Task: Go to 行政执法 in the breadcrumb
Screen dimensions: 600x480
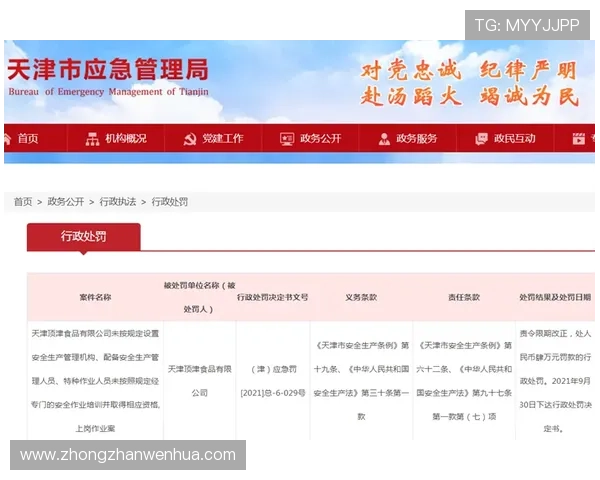Action: point(118,202)
